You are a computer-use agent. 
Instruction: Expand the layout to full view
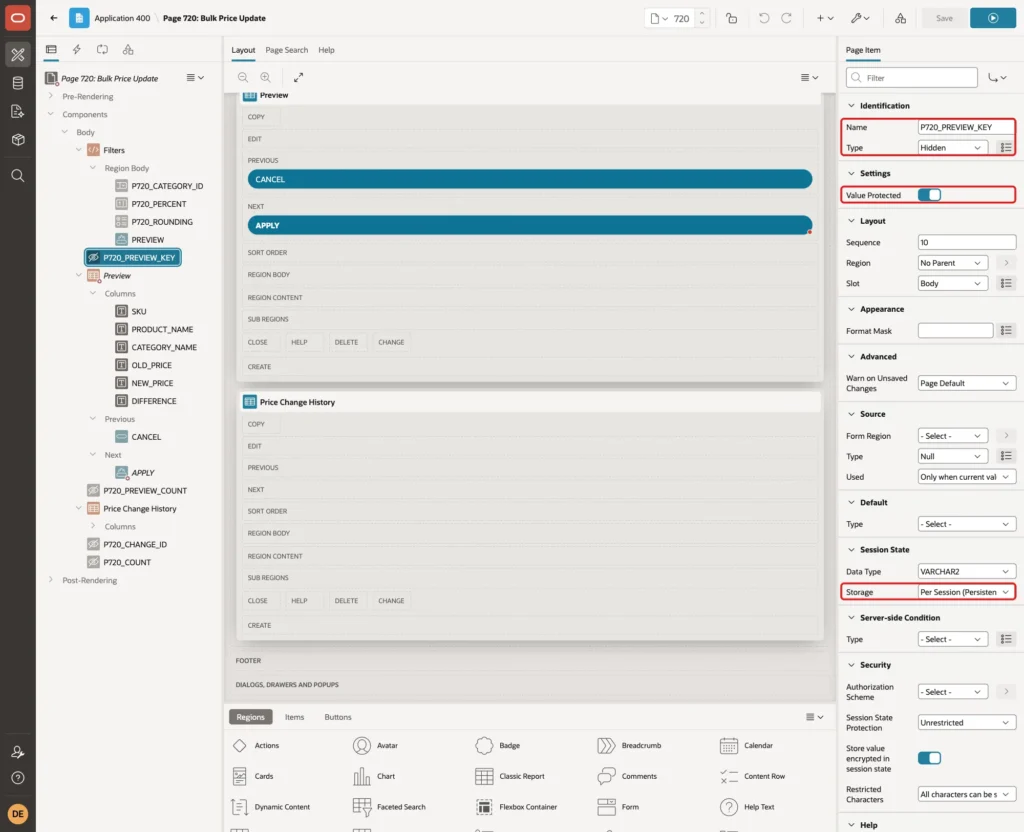pos(298,77)
